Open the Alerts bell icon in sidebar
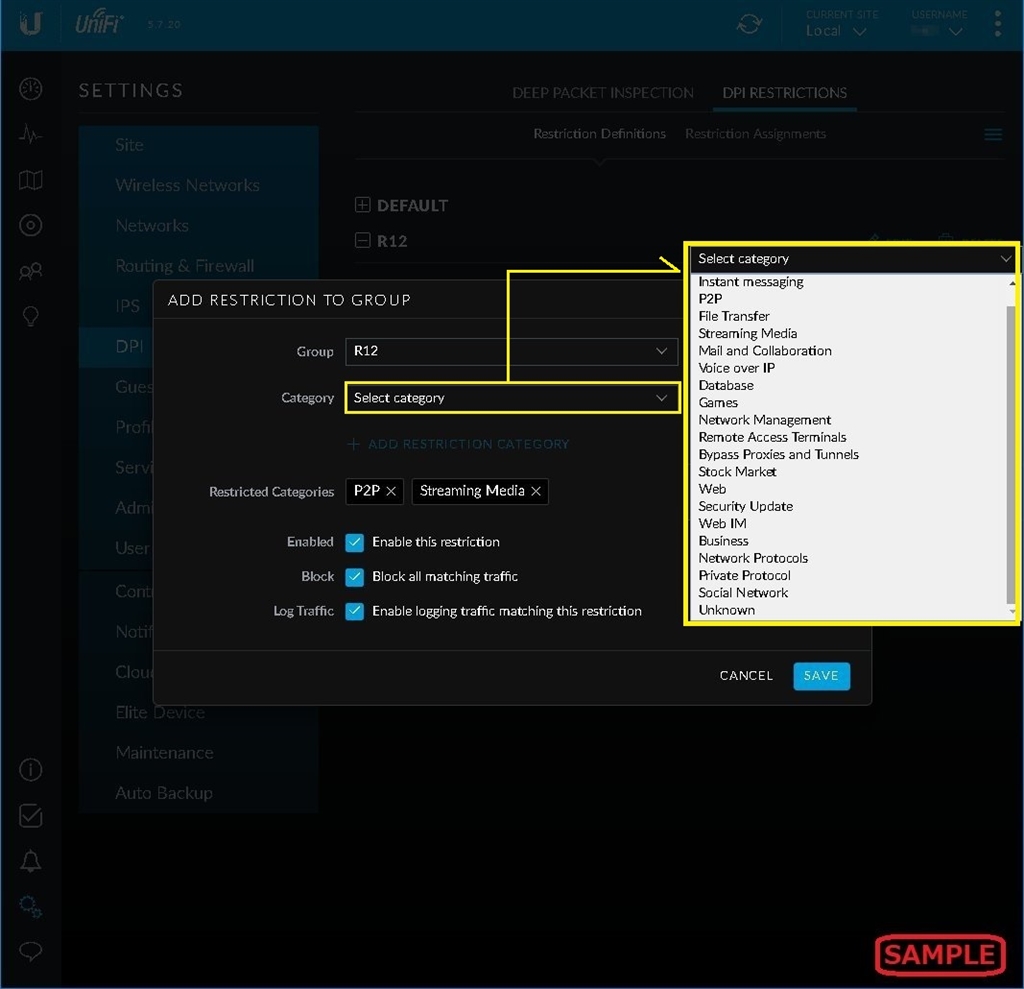 click(x=31, y=861)
